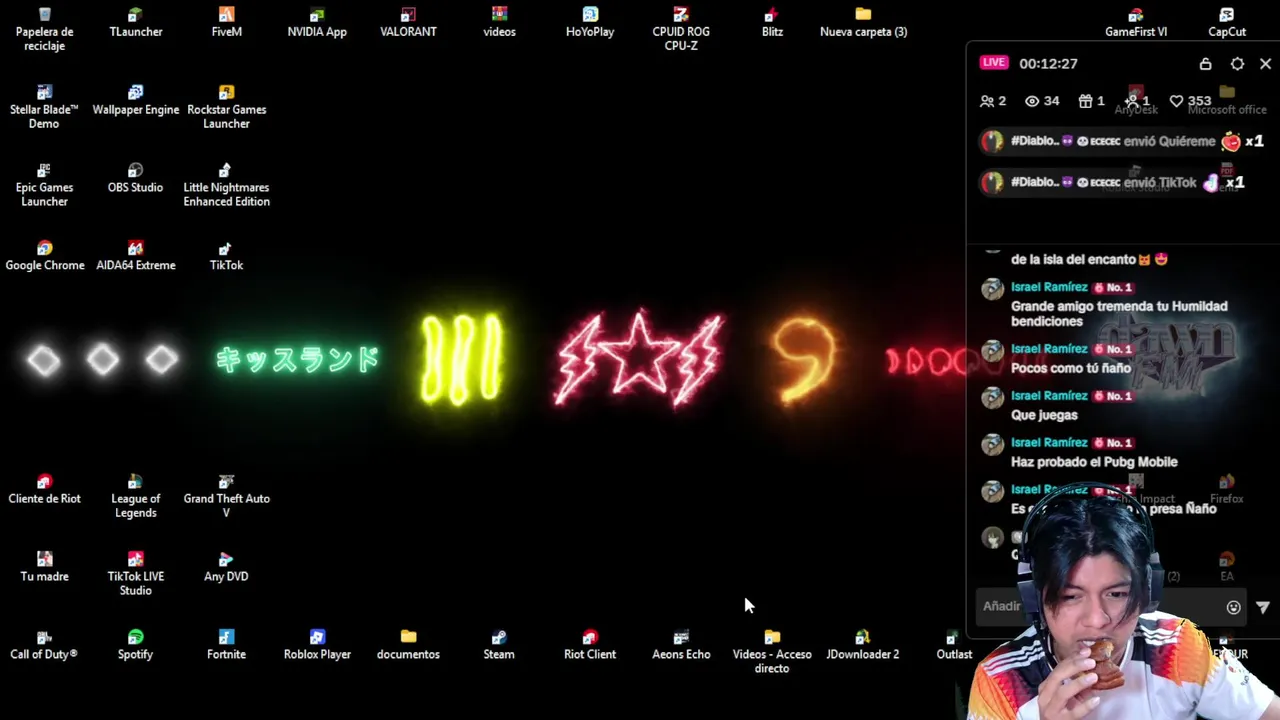Launch HoYoPlay from desktop

coord(590,22)
